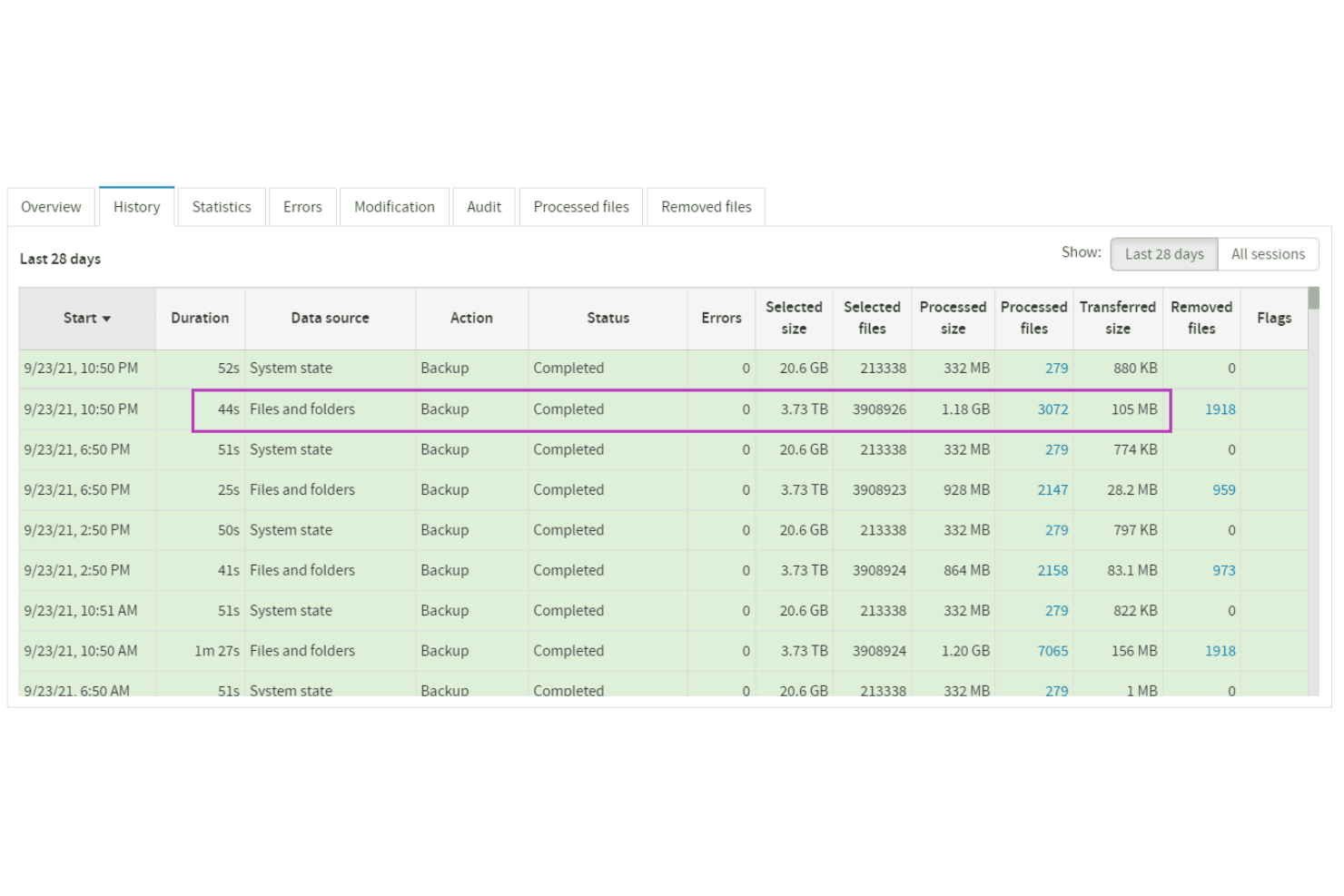
Task: Open removed files link 959
Action: (x=1224, y=490)
